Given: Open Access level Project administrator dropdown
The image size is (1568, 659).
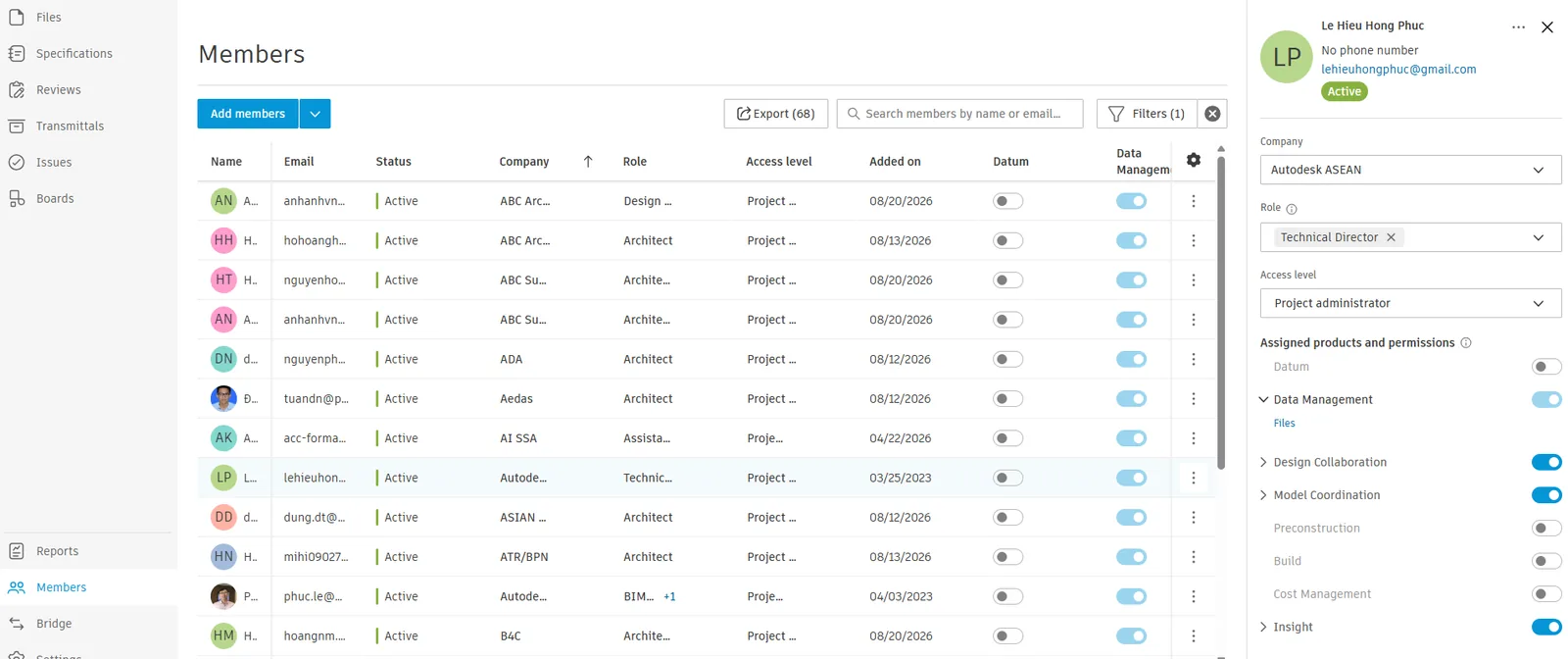Looking at the screenshot, I should click(x=1410, y=303).
